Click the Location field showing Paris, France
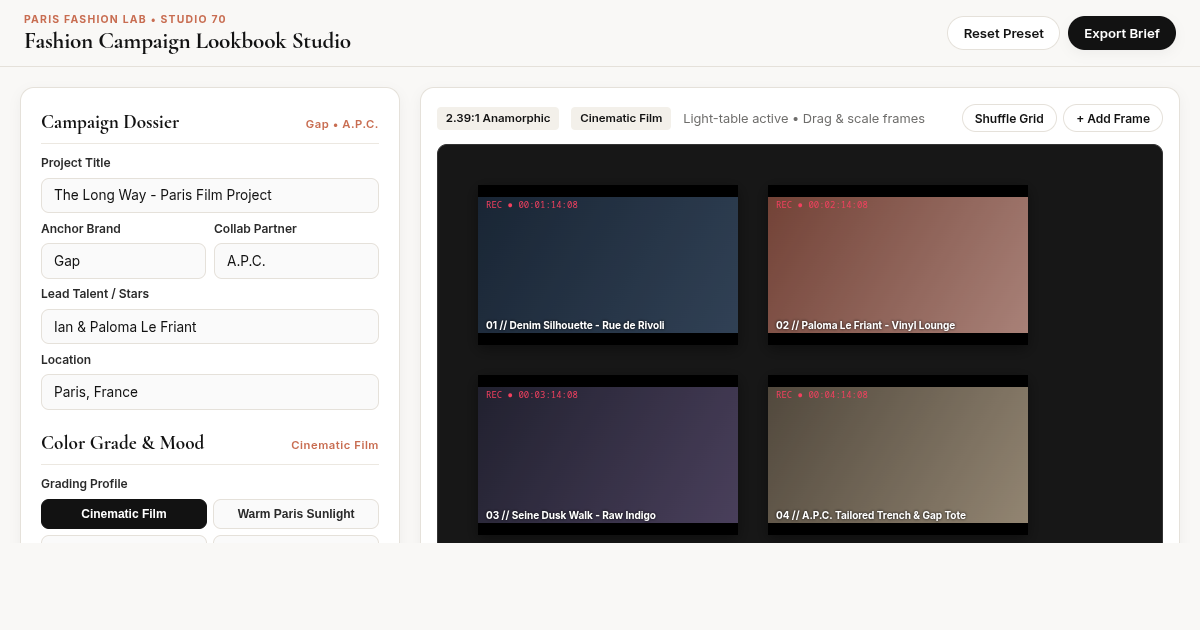 pos(210,392)
